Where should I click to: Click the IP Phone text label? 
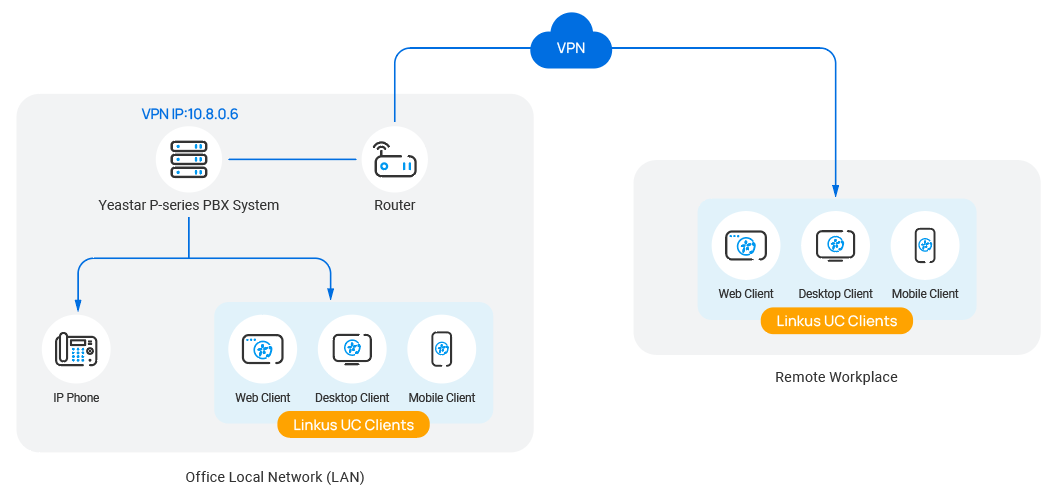click(76, 398)
